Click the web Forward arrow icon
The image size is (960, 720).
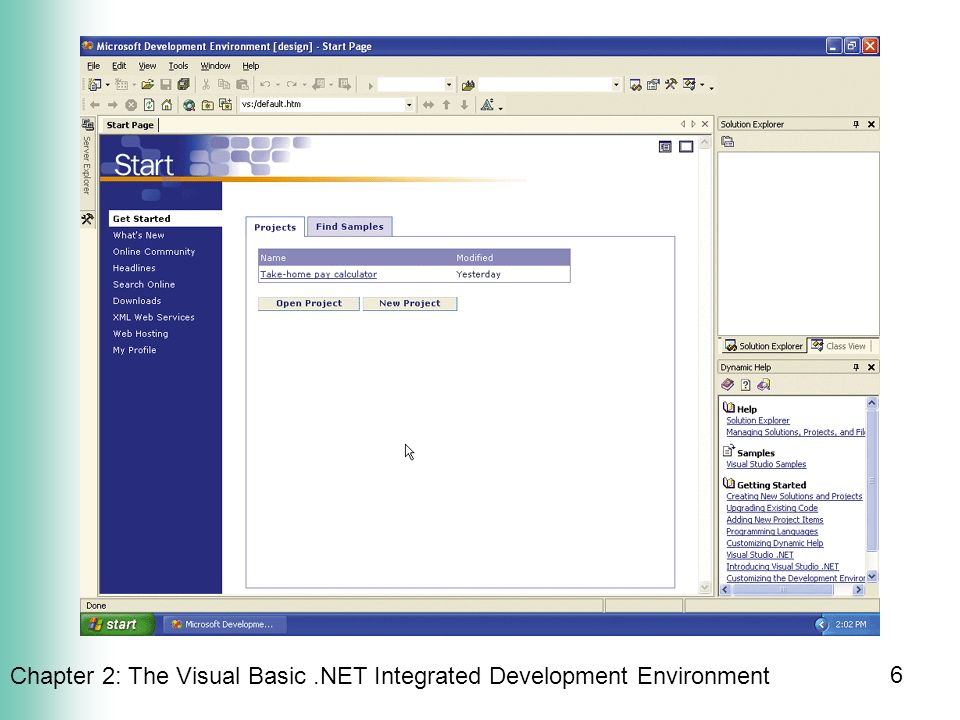[113, 105]
